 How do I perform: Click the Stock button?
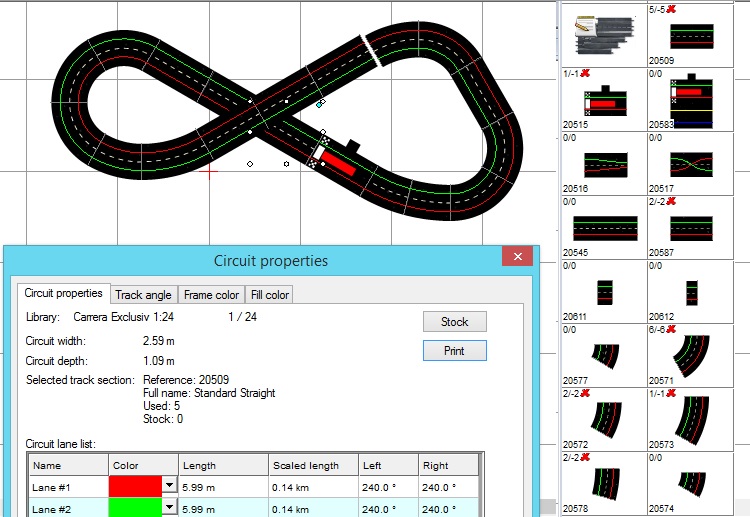(454, 322)
